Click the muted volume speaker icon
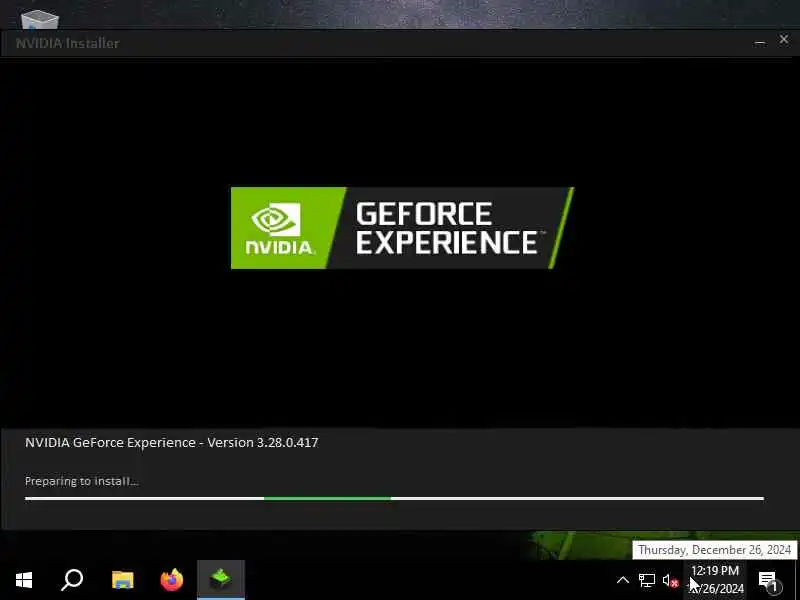The height and width of the screenshot is (600, 800). (x=670, y=581)
